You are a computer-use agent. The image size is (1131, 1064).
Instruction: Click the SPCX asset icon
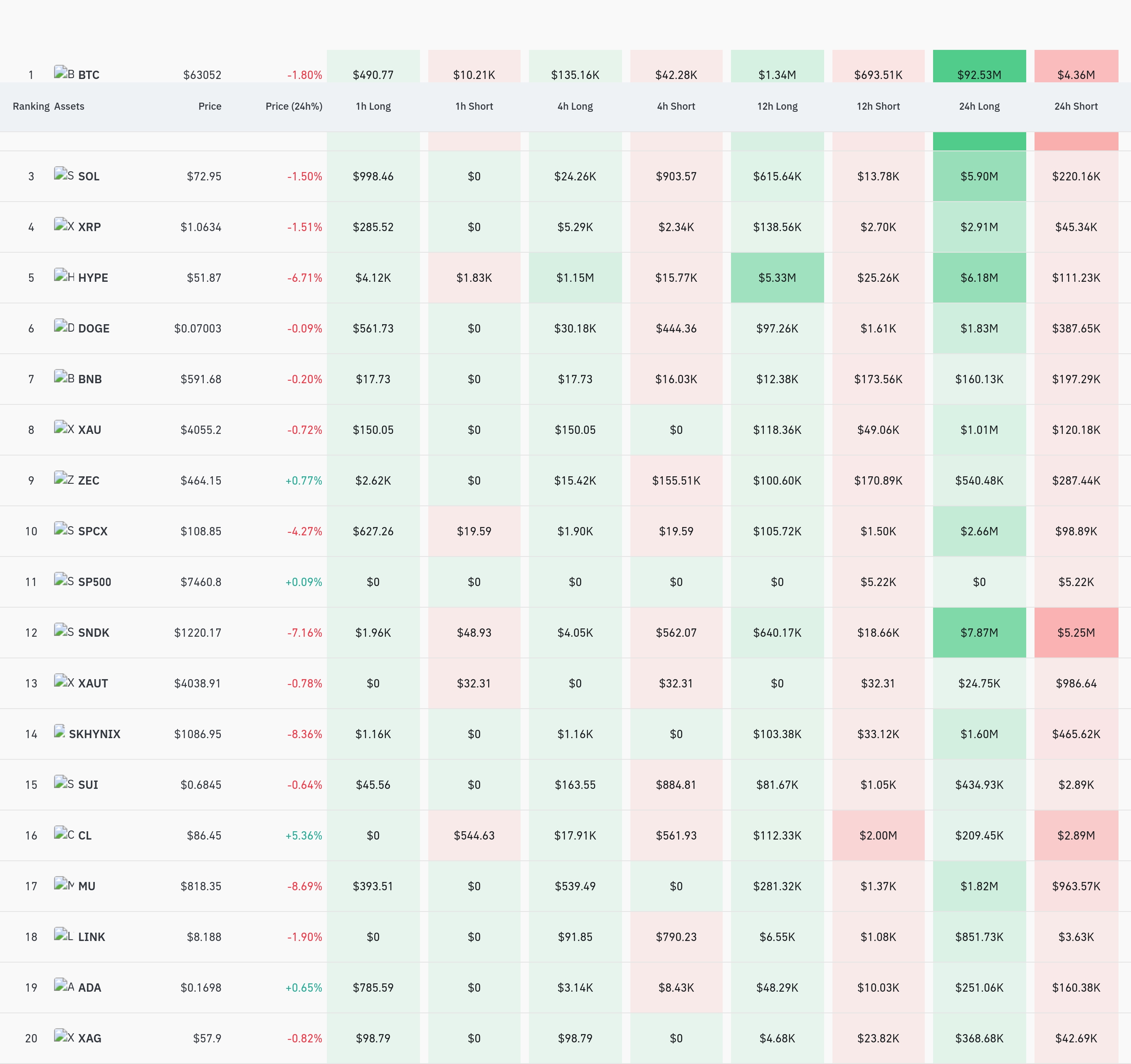tap(64, 529)
